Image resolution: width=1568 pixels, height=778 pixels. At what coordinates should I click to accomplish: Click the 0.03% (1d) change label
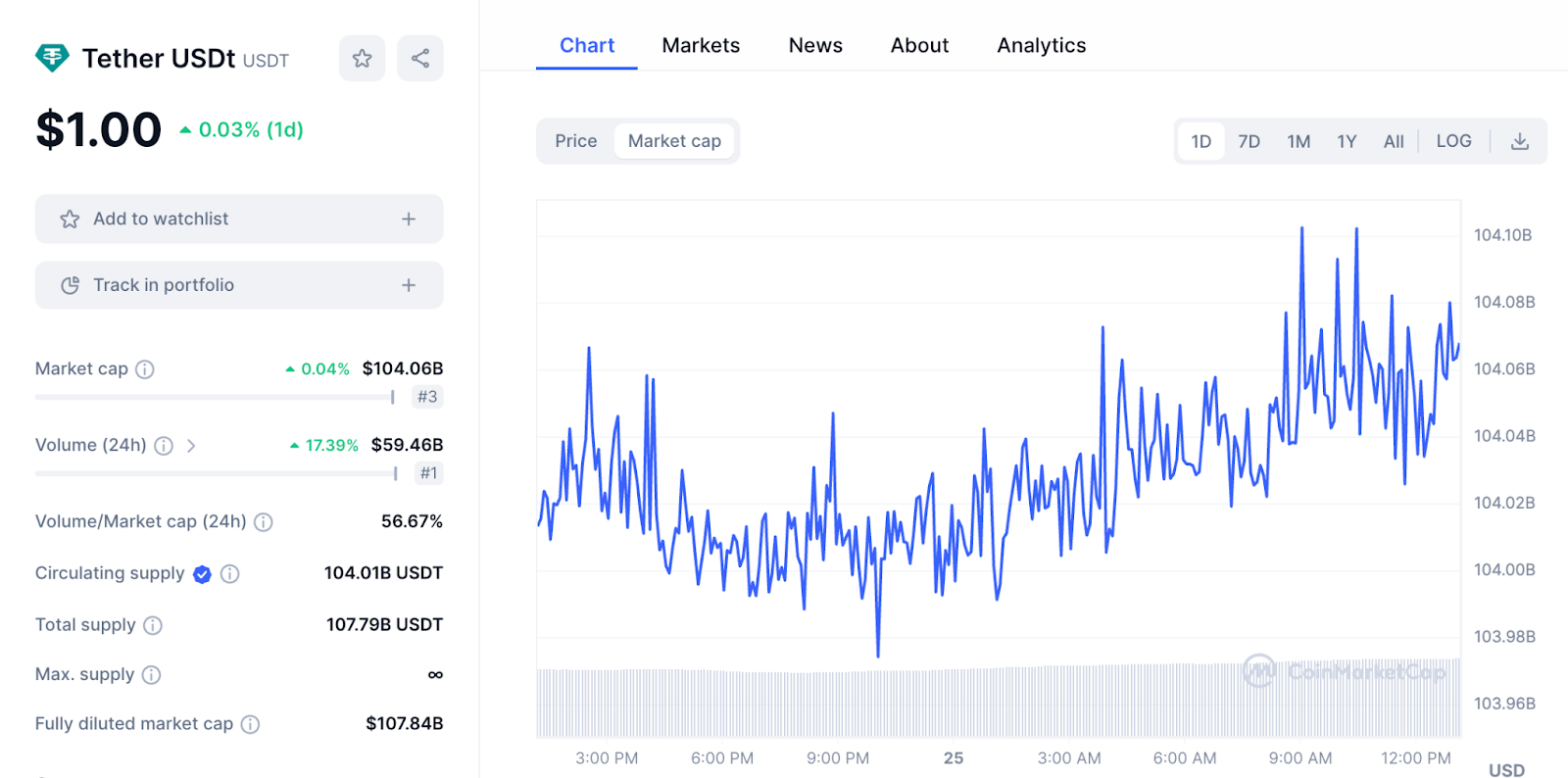click(242, 130)
